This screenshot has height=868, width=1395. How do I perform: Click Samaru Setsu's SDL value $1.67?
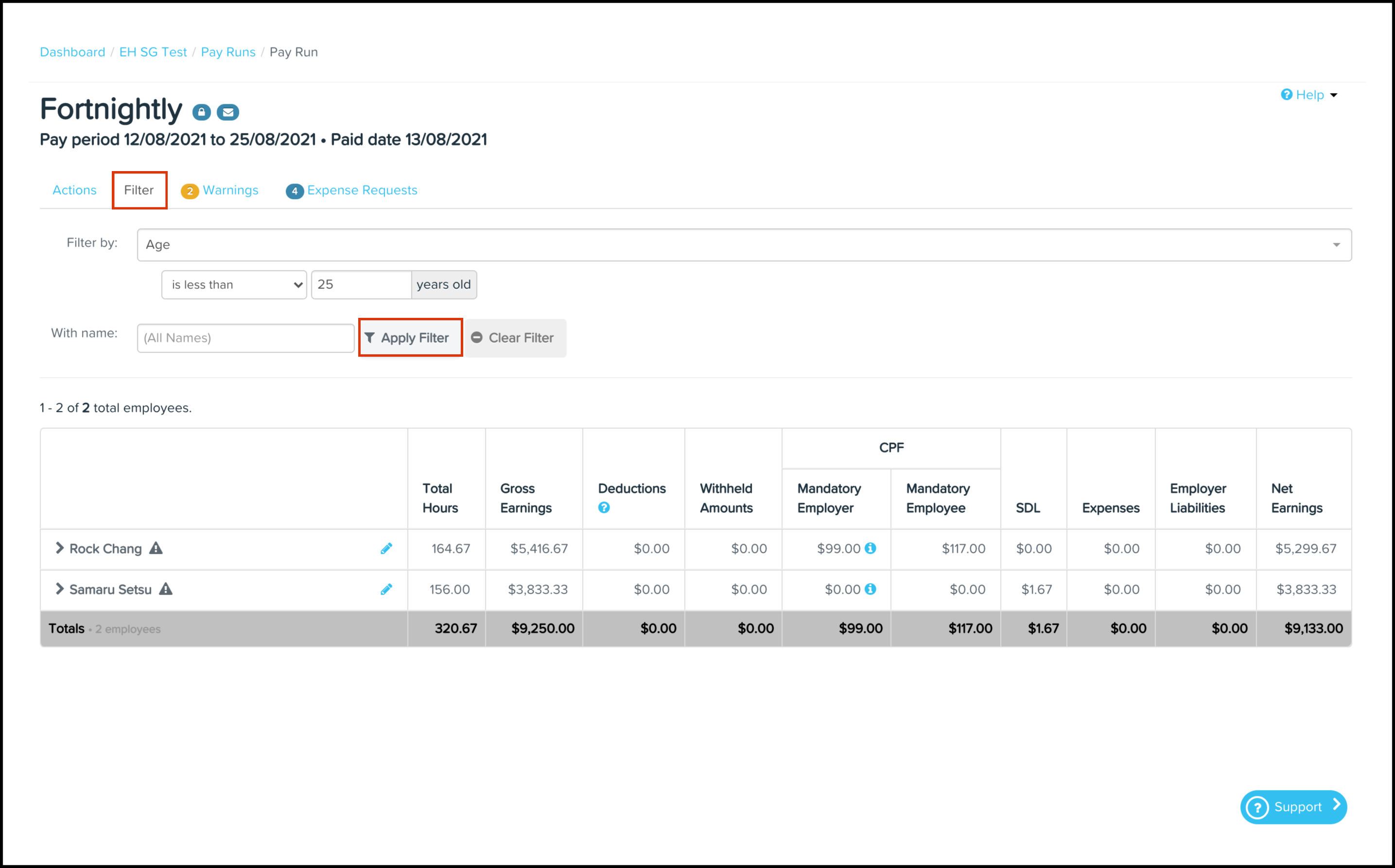(1036, 590)
